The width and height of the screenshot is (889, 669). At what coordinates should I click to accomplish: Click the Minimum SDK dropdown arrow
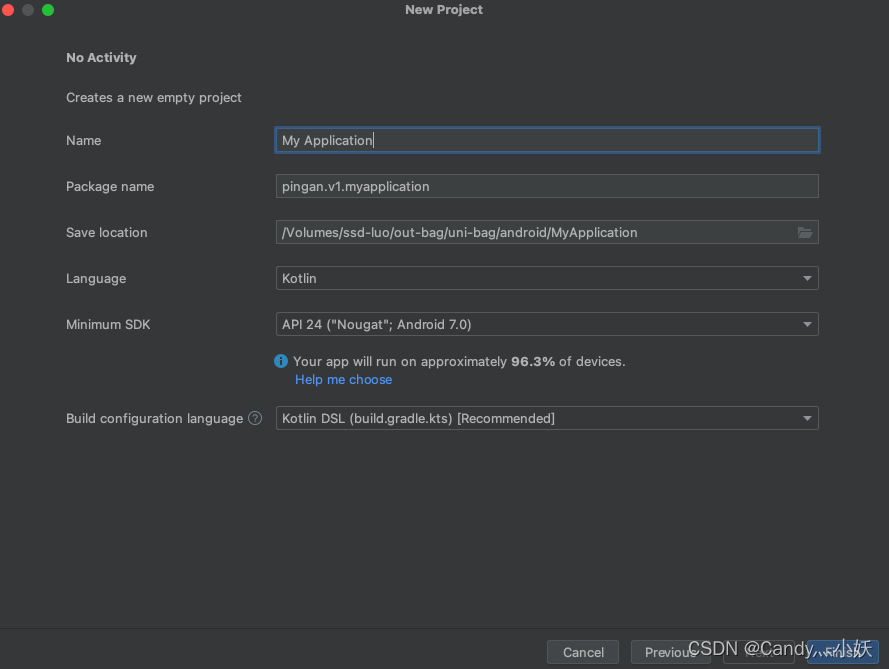coord(807,324)
